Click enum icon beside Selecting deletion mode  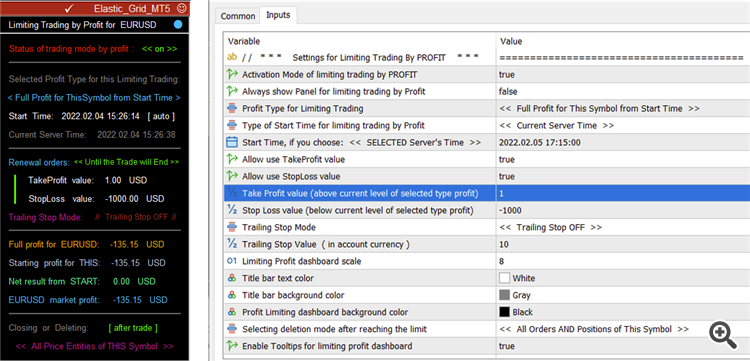click(x=232, y=329)
